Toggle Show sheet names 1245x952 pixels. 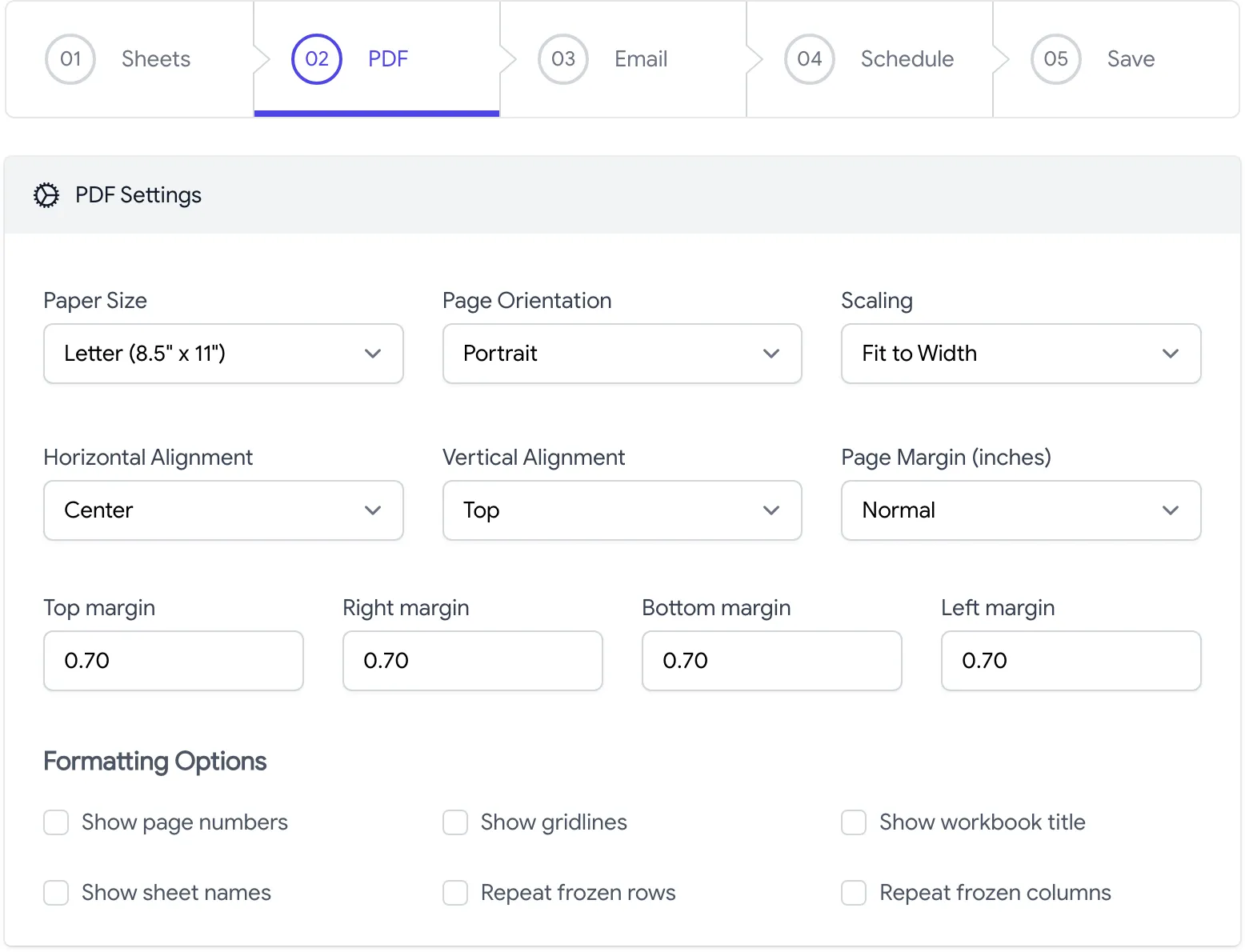(x=55, y=893)
